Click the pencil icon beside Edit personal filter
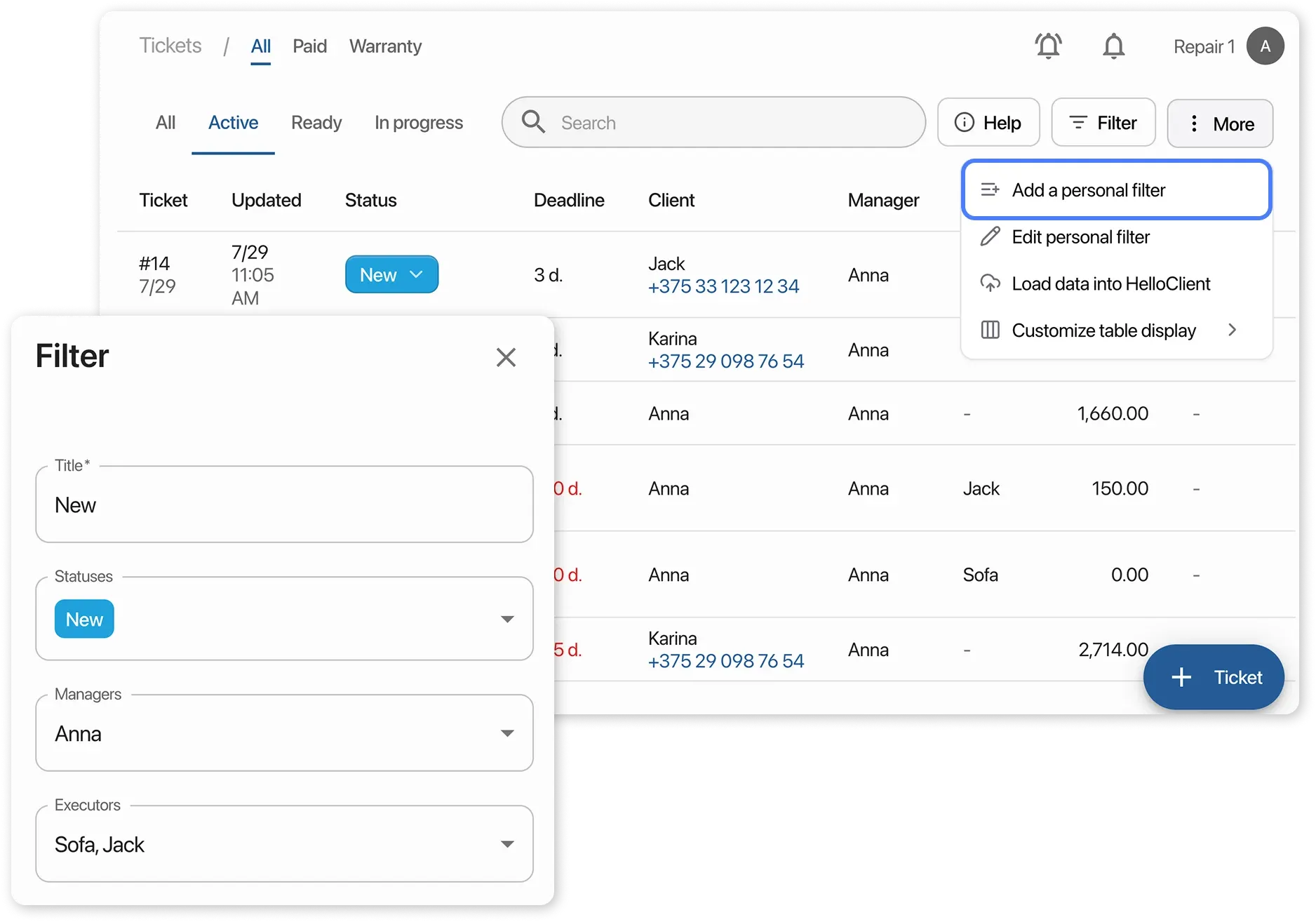Image resolution: width=1316 pixels, height=922 pixels. (990, 236)
